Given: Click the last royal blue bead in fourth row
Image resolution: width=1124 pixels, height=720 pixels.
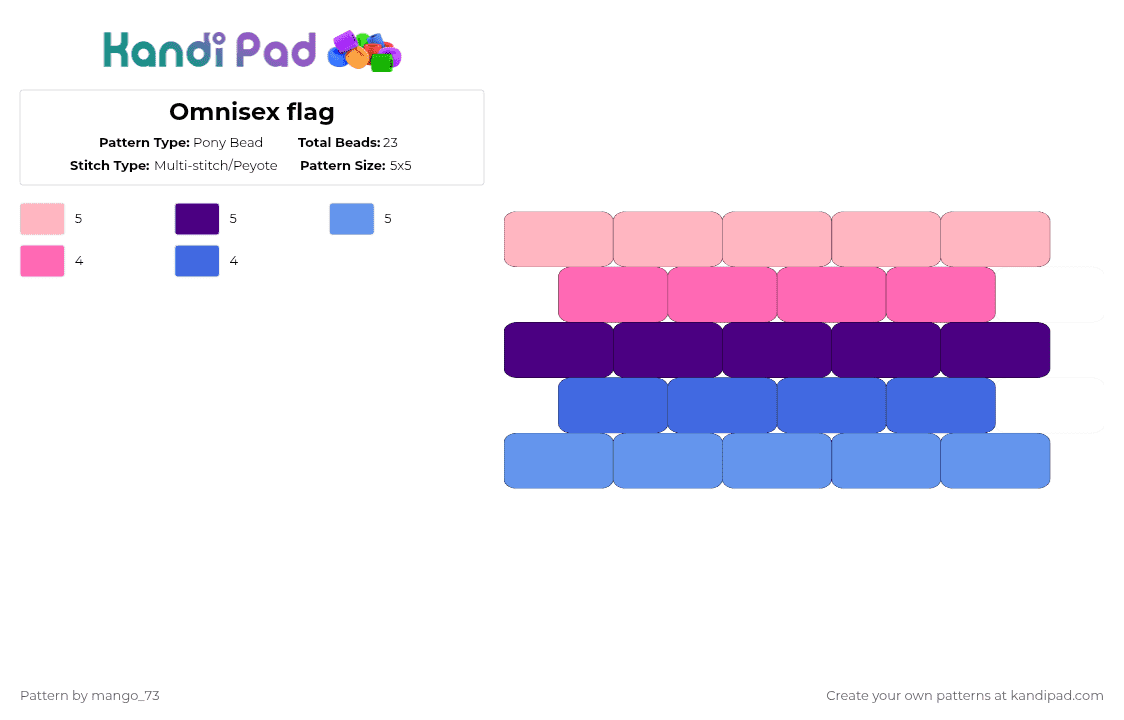Looking at the screenshot, I should 941,405.
